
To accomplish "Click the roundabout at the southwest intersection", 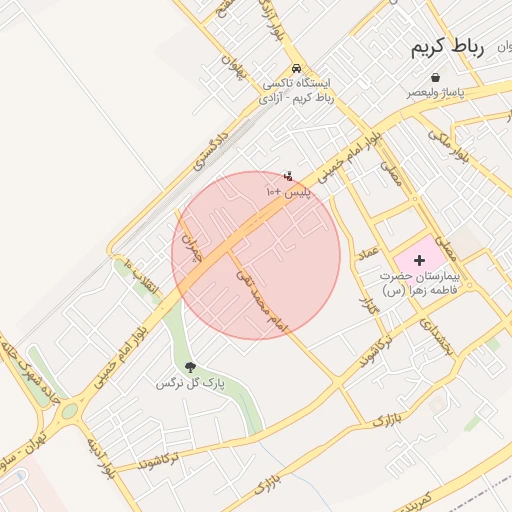I will pyautogui.click(x=70, y=411).
